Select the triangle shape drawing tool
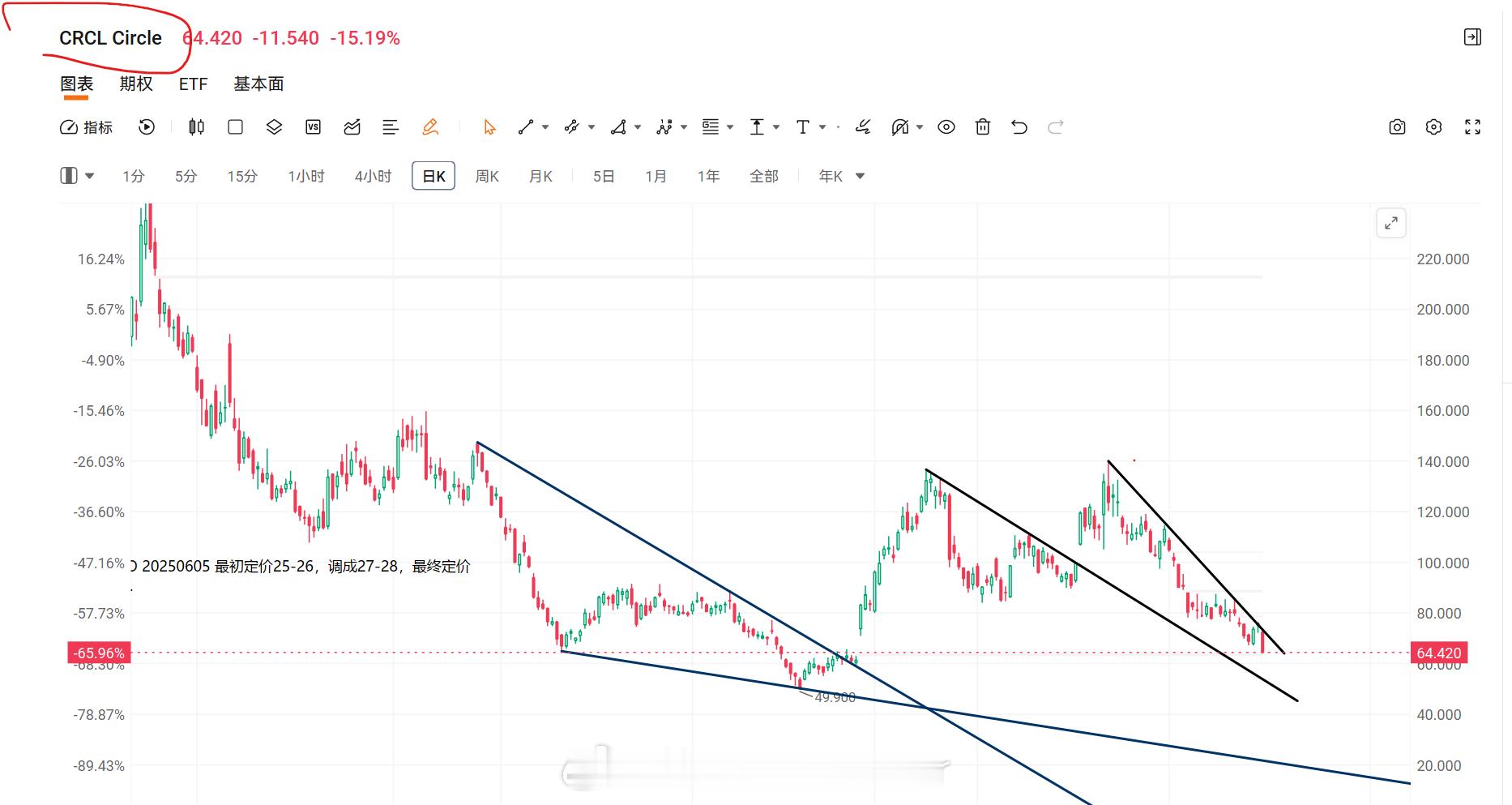 point(618,127)
